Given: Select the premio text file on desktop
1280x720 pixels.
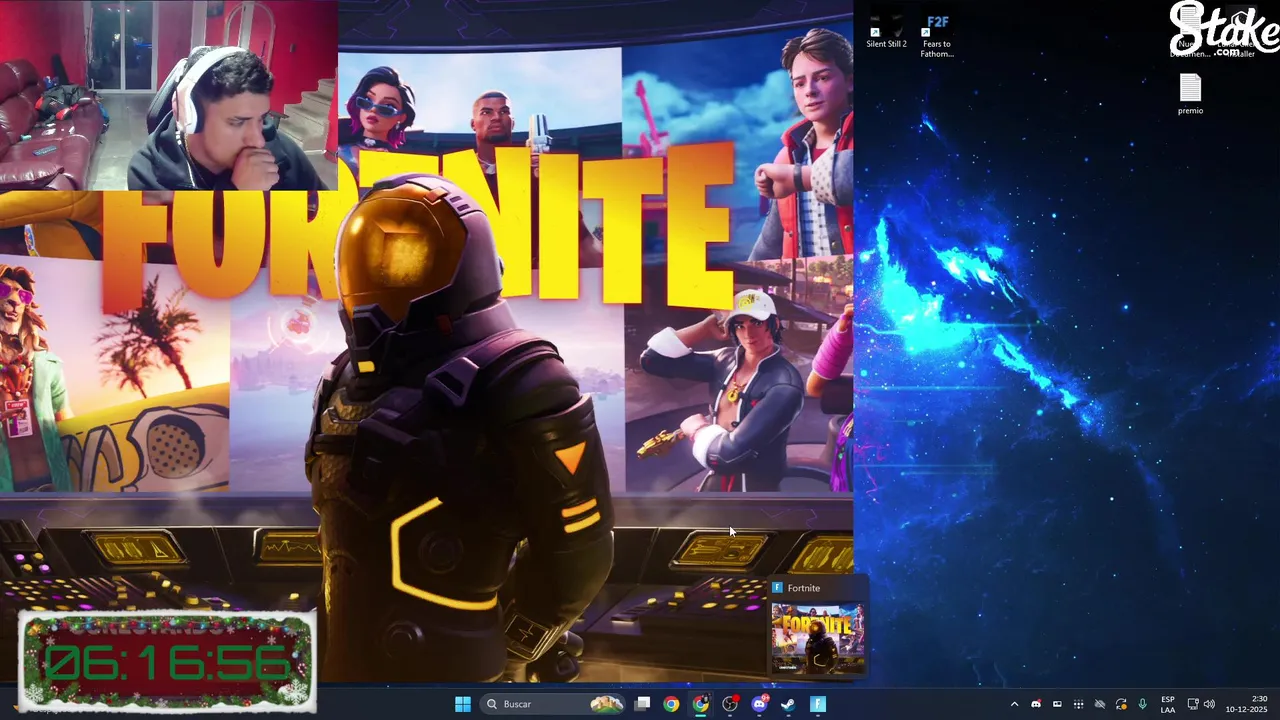Looking at the screenshot, I should click(1190, 95).
